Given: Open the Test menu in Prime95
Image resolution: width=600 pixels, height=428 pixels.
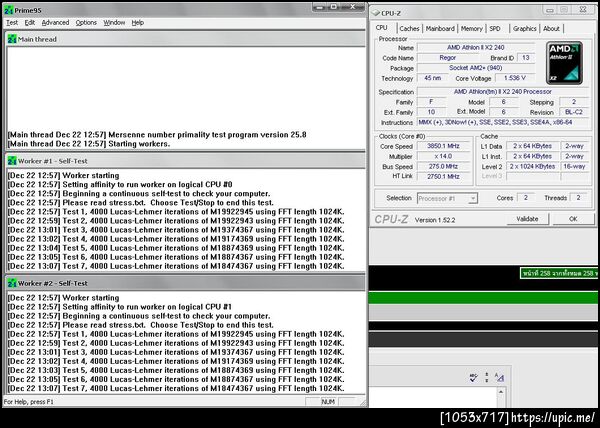Looking at the screenshot, I should coord(12,23).
